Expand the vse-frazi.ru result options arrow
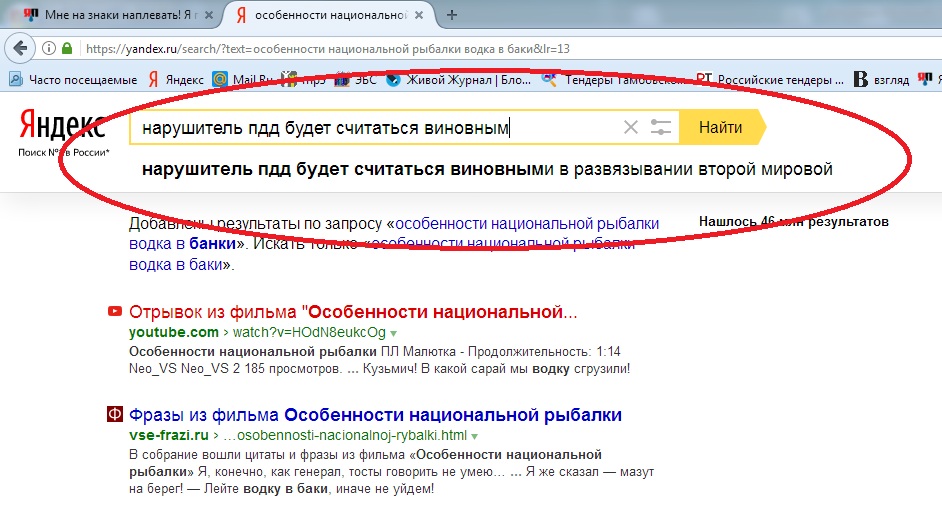 click(475, 436)
